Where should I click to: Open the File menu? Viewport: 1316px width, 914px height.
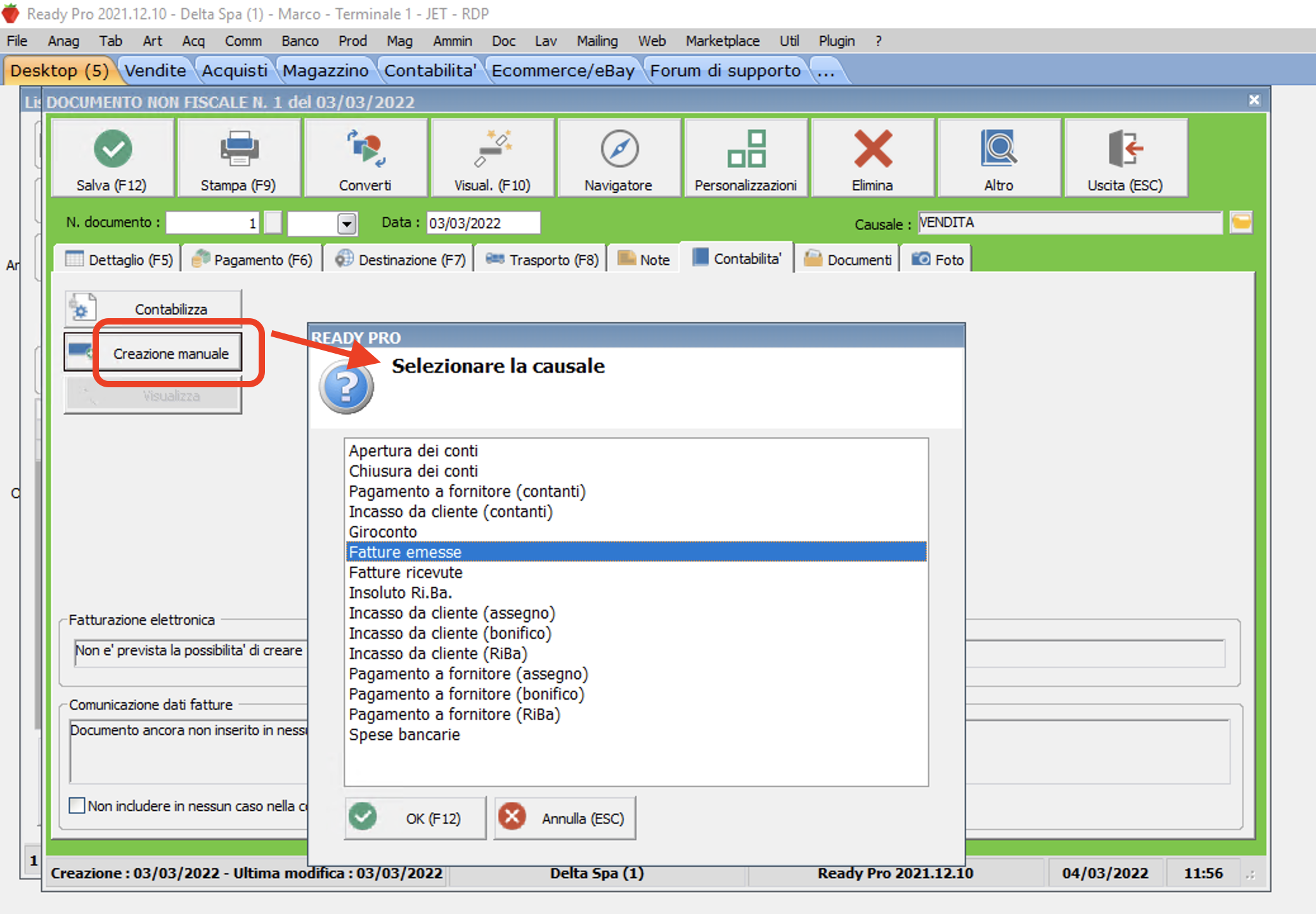pos(17,41)
